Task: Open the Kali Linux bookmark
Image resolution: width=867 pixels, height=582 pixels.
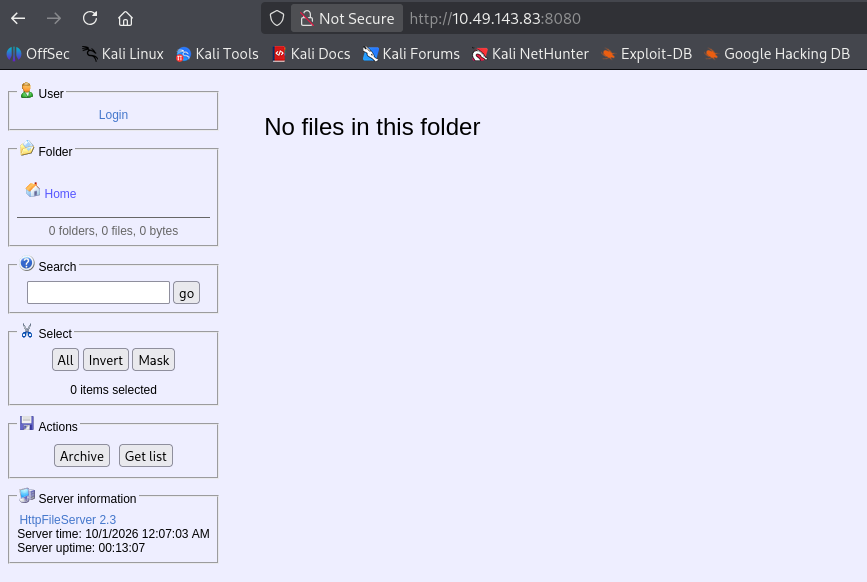Action: (123, 54)
